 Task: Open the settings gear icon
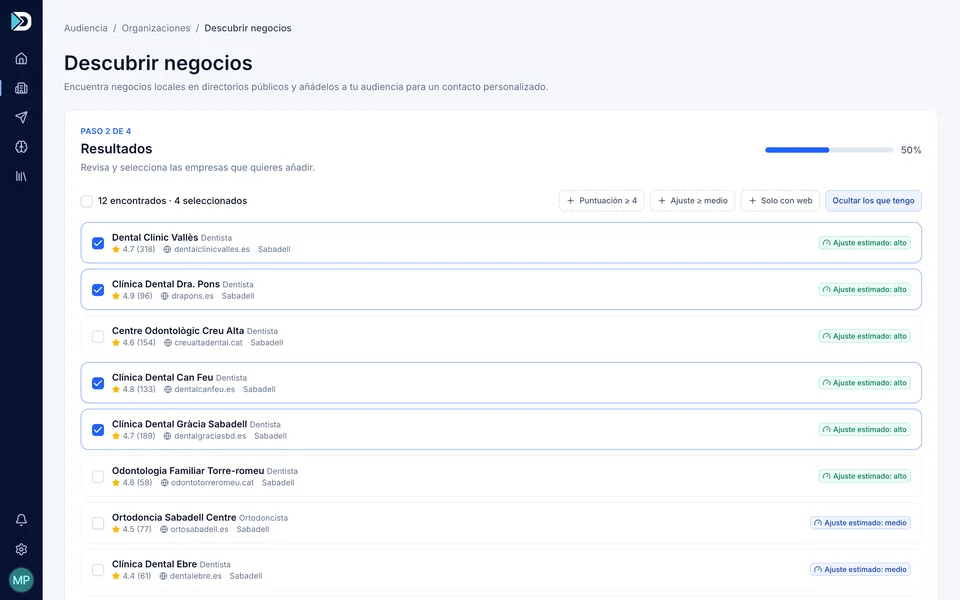(x=21, y=549)
